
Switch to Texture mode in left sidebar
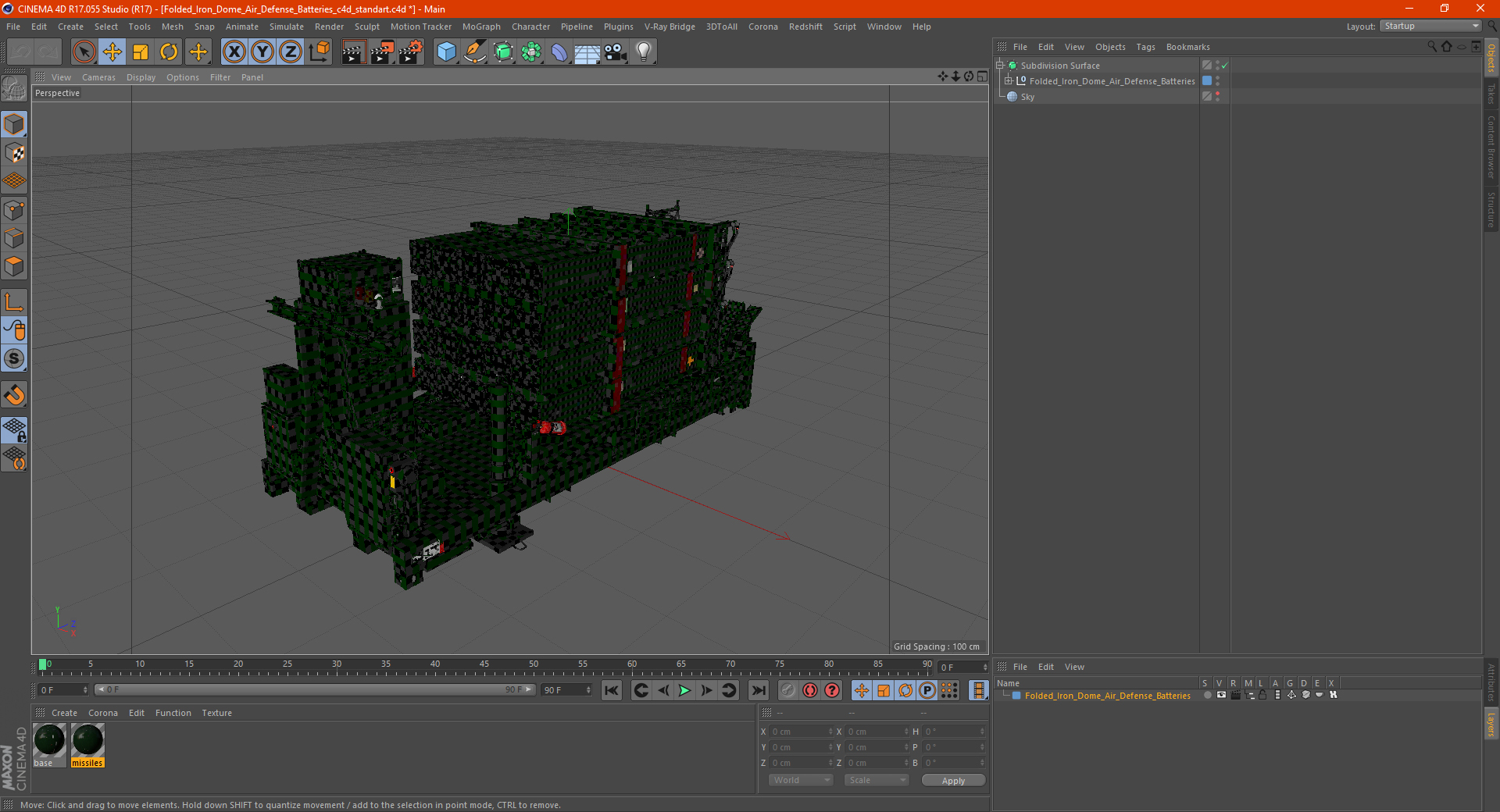[15, 153]
